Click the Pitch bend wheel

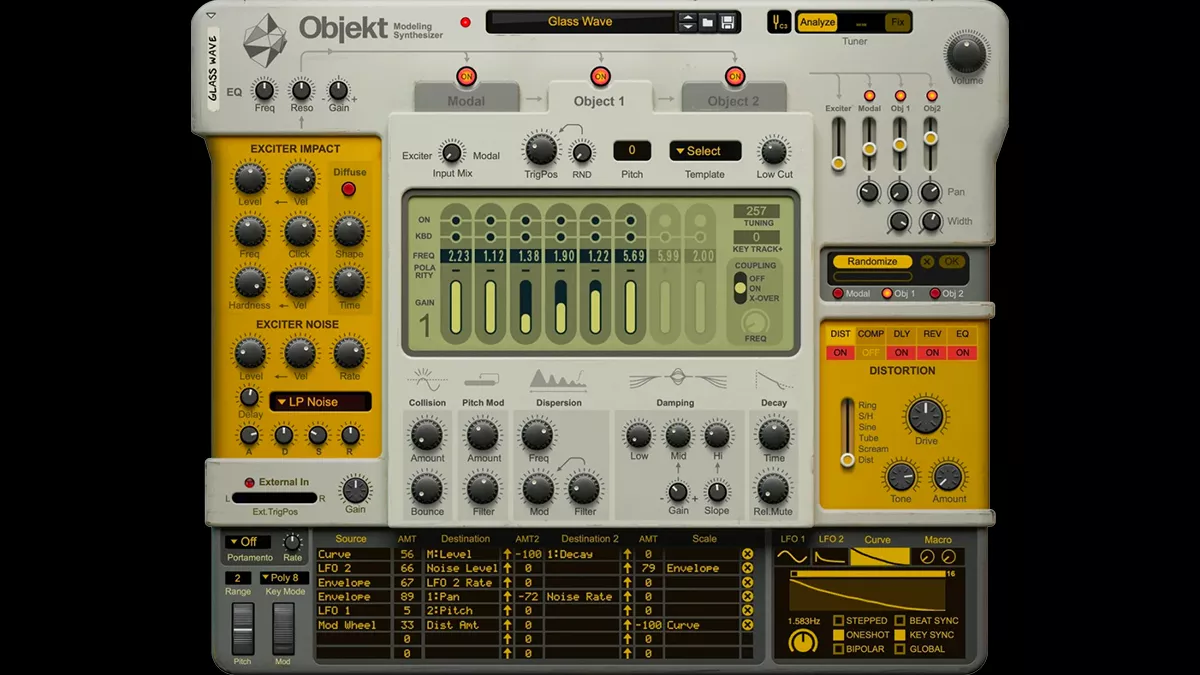(244, 629)
